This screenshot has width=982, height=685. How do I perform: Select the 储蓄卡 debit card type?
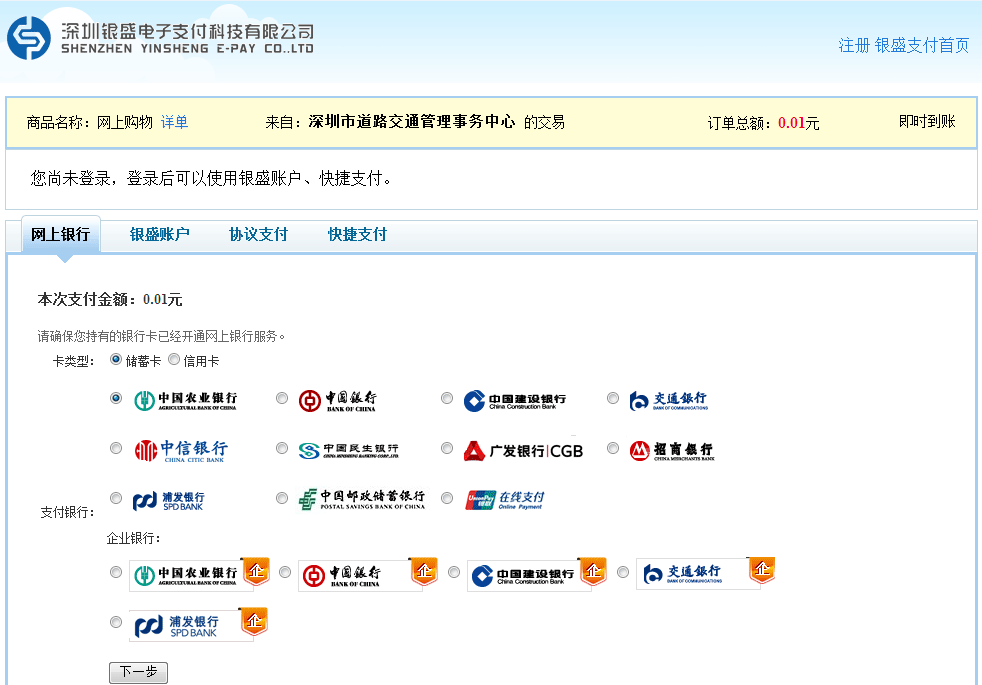(116, 360)
